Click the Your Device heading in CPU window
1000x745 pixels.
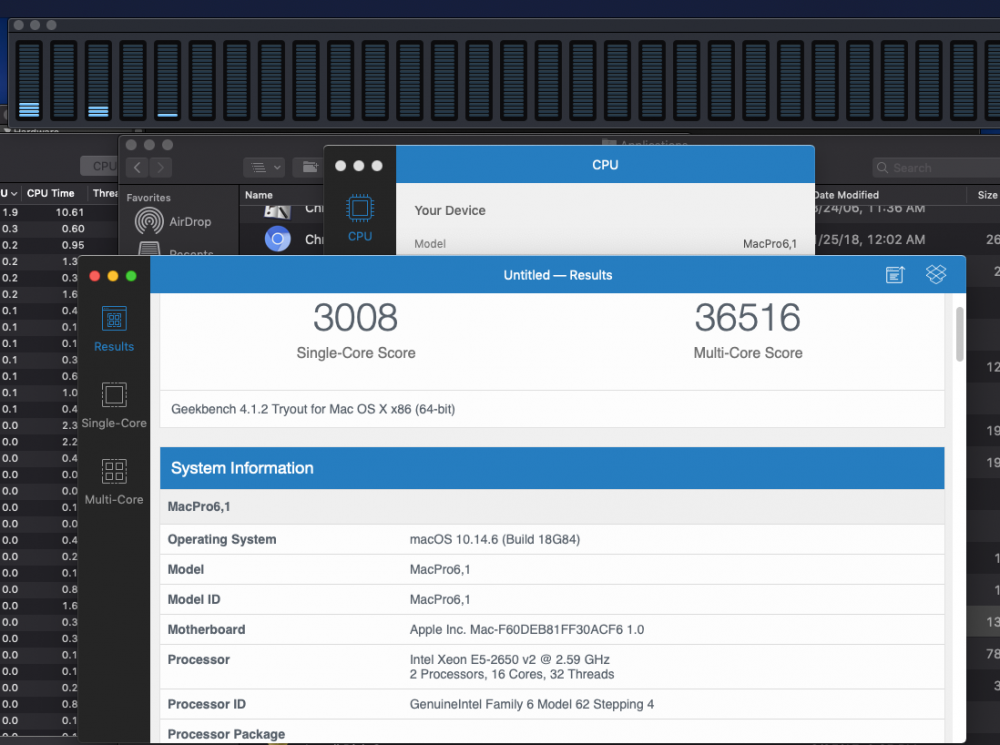point(450,210)
